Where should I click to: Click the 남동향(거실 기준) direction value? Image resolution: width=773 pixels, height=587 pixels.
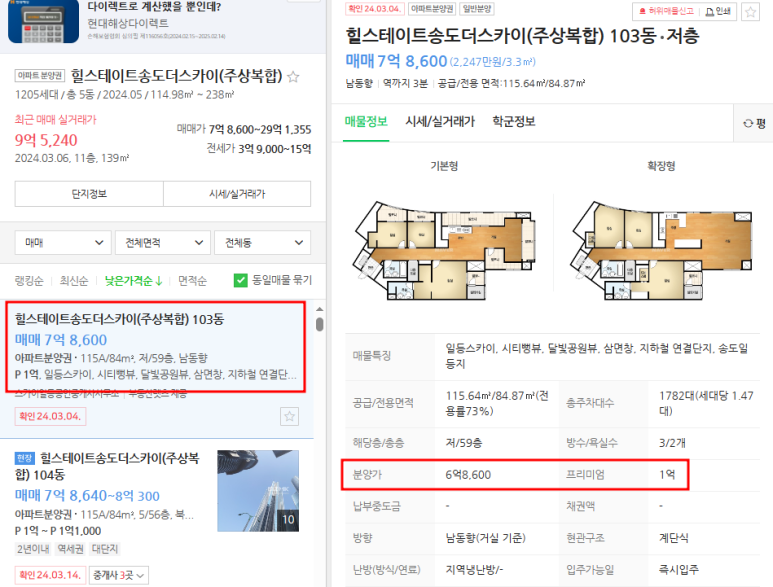(486, 538)
